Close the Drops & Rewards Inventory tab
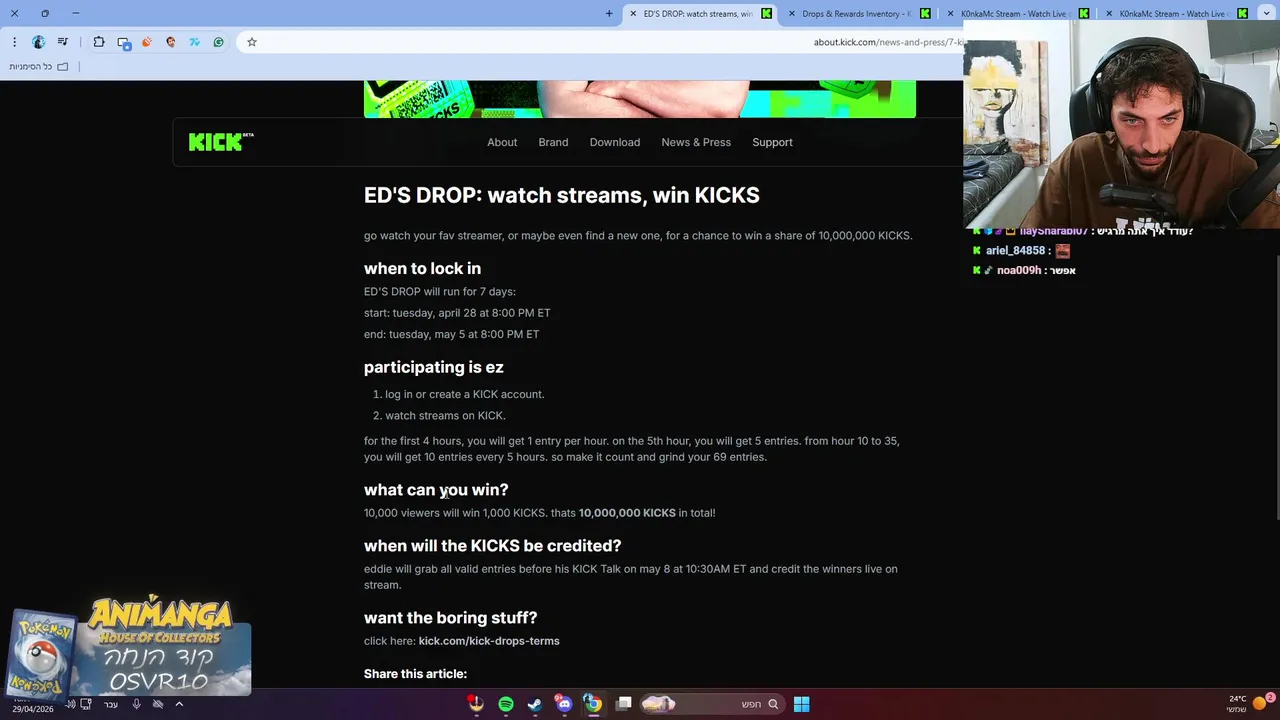This screenshot has height=720, width=1280. [792, 13]
